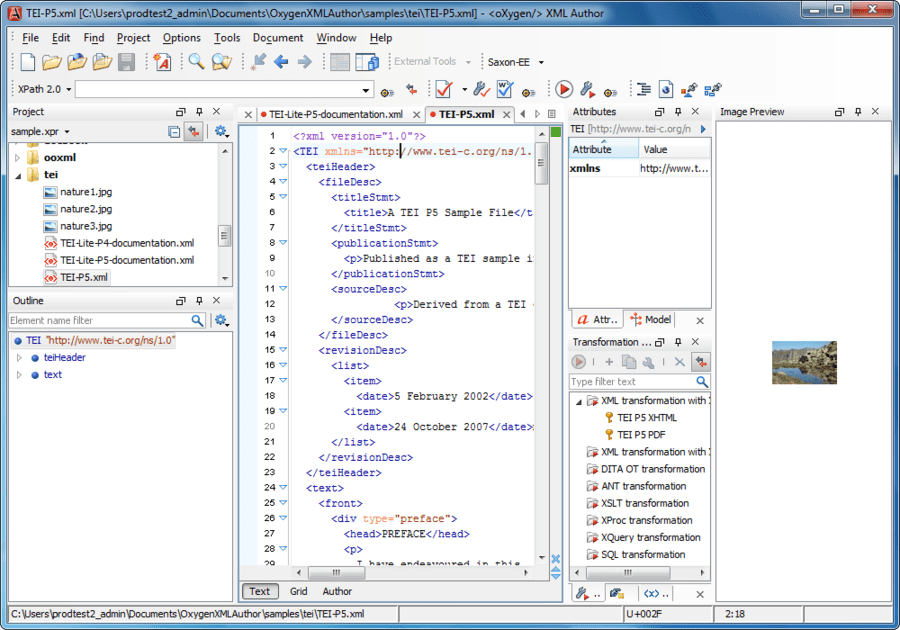Save the document using the Save icon
900x630 pixels.
click(x=125, y=61)
